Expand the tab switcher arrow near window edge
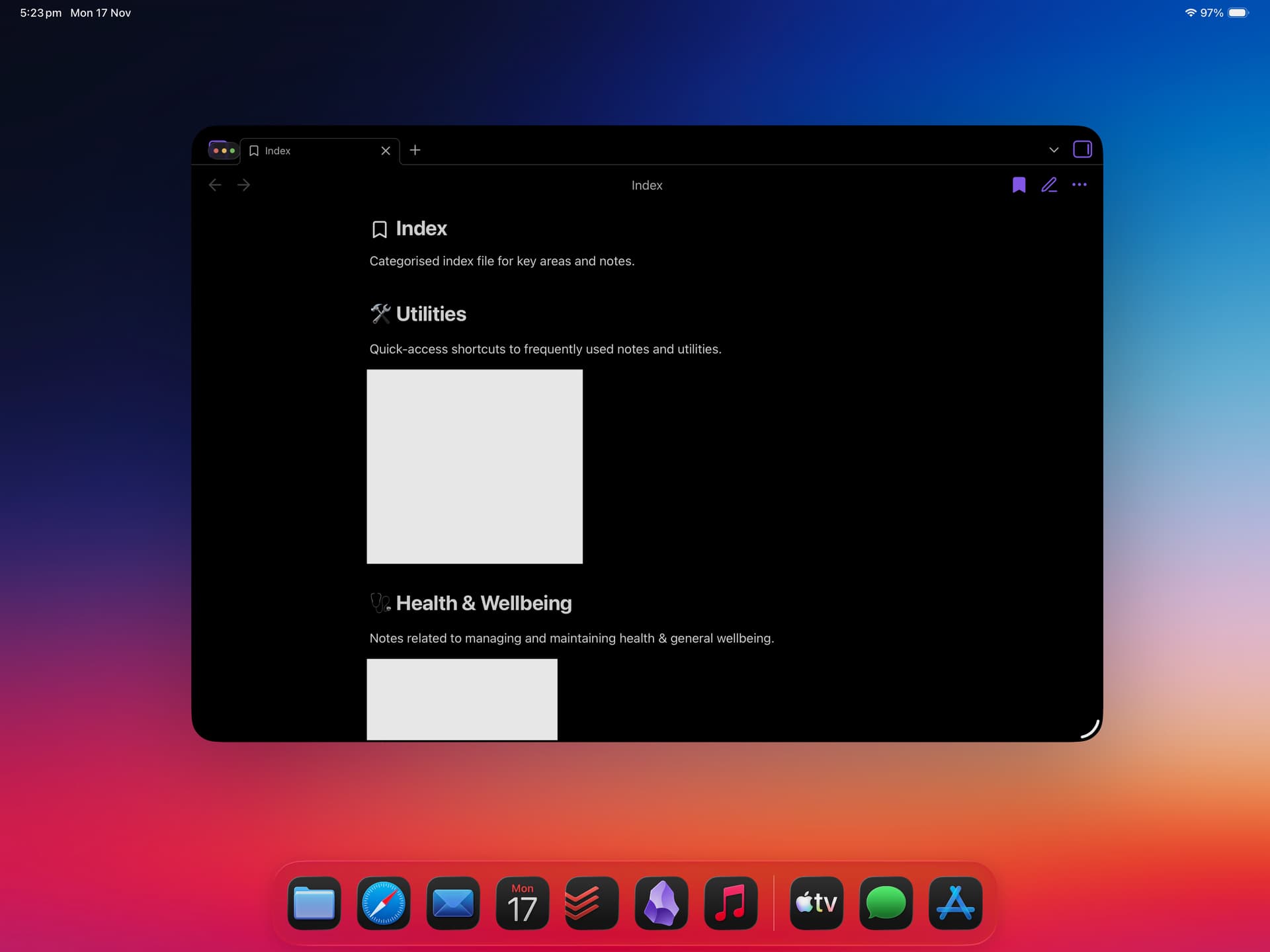This screenshot has width=1270, height=952. [1054, 149]
